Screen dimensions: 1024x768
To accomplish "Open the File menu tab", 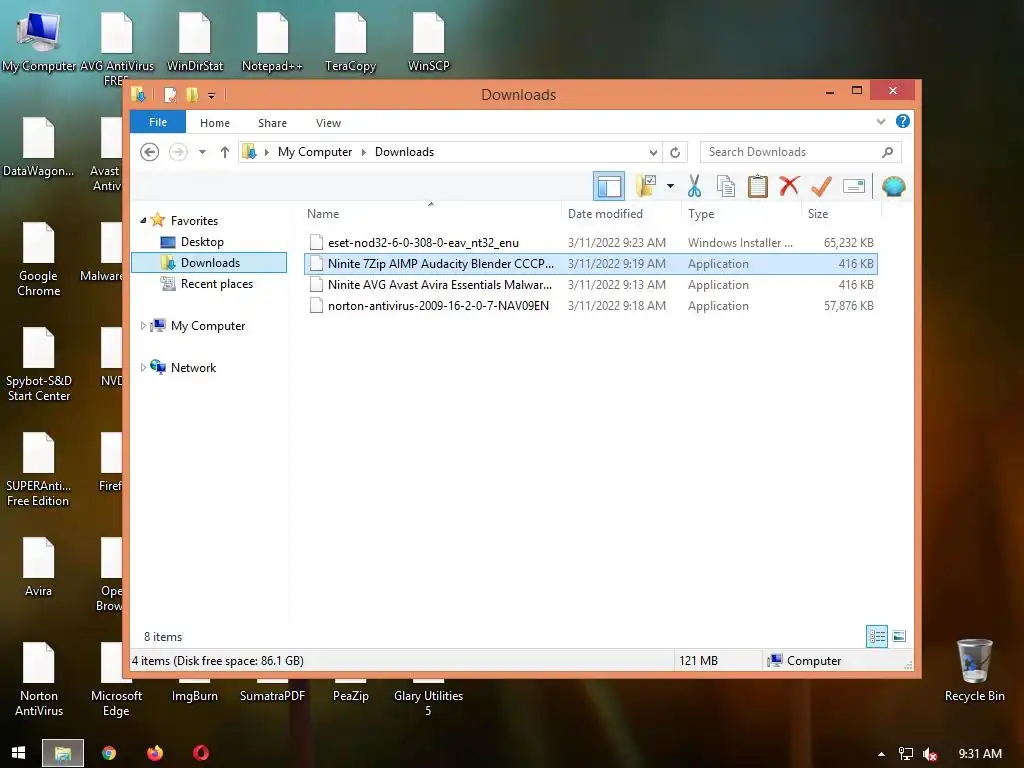I will 158,122.
